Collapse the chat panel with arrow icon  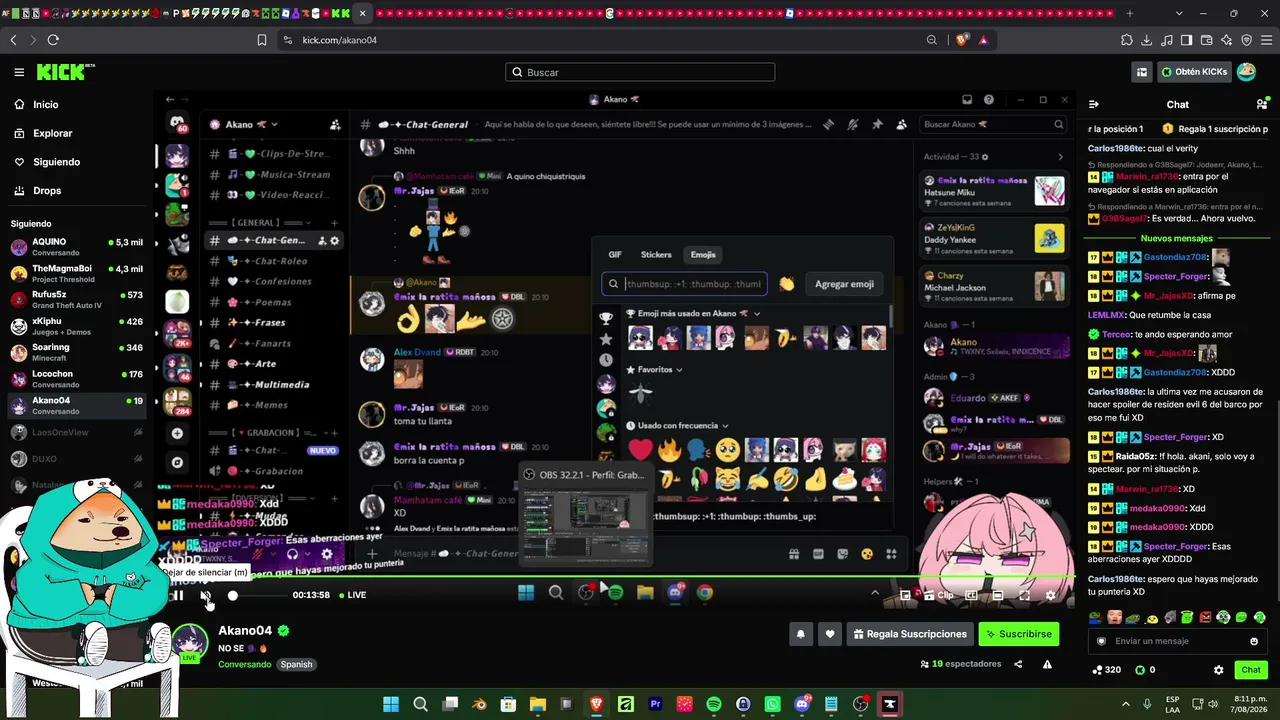[x=1094, y=104]
